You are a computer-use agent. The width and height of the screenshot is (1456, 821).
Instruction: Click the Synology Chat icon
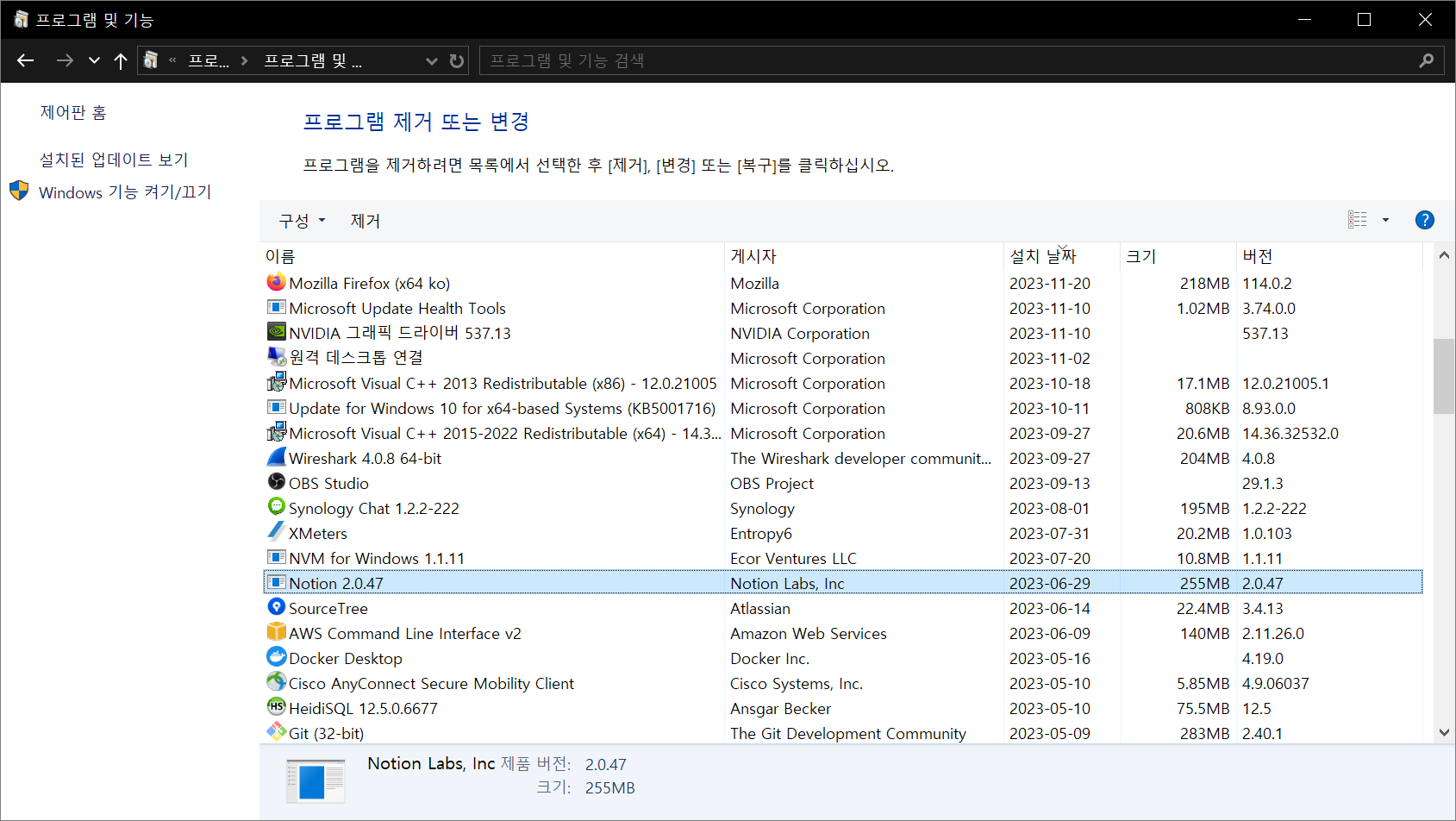[276, 507]
